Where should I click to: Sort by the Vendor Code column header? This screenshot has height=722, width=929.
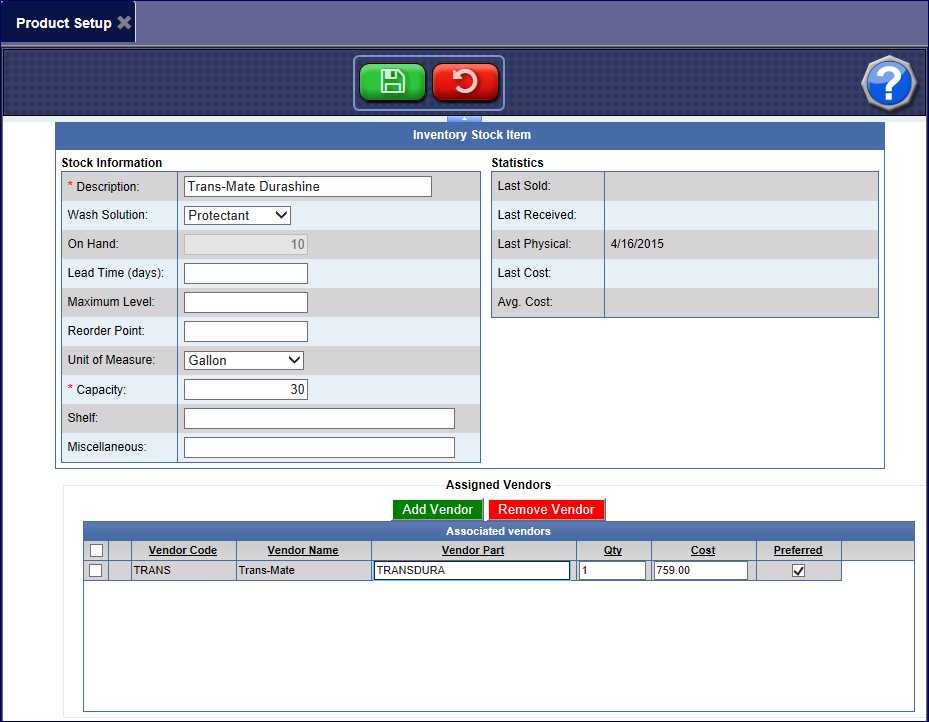point(183,550)
